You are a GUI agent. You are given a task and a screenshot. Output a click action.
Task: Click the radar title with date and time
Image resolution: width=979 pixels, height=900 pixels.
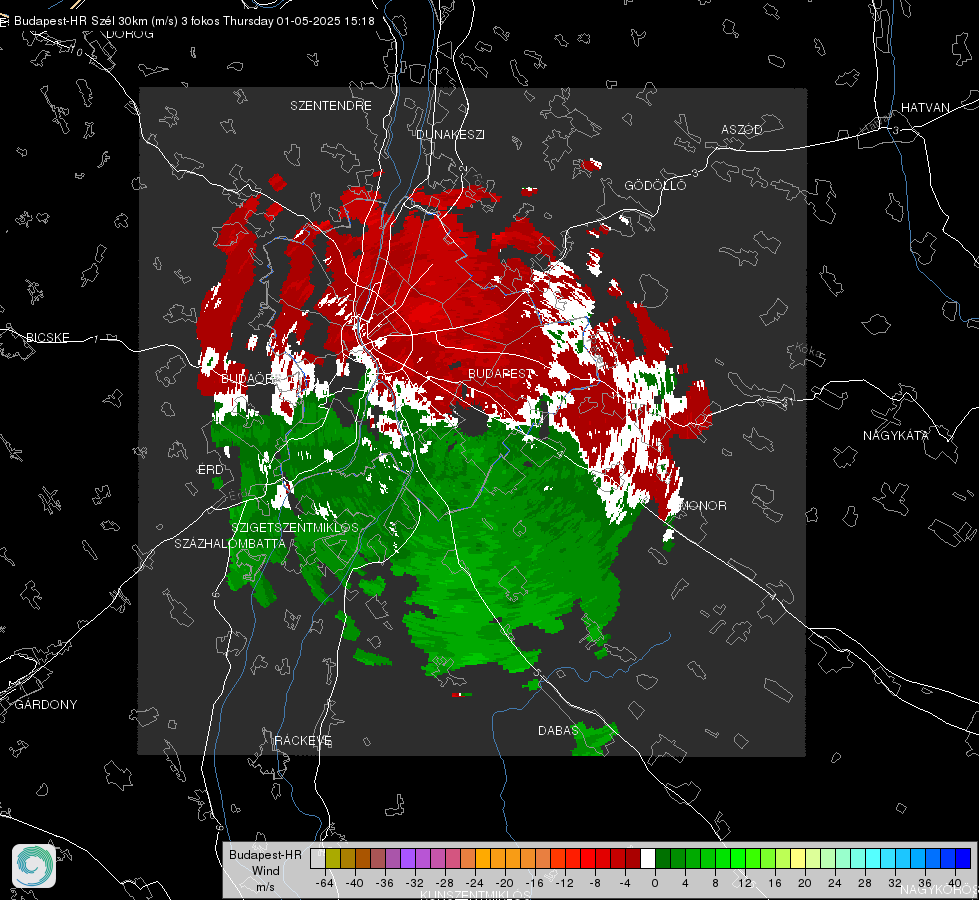tap(194, 21)
